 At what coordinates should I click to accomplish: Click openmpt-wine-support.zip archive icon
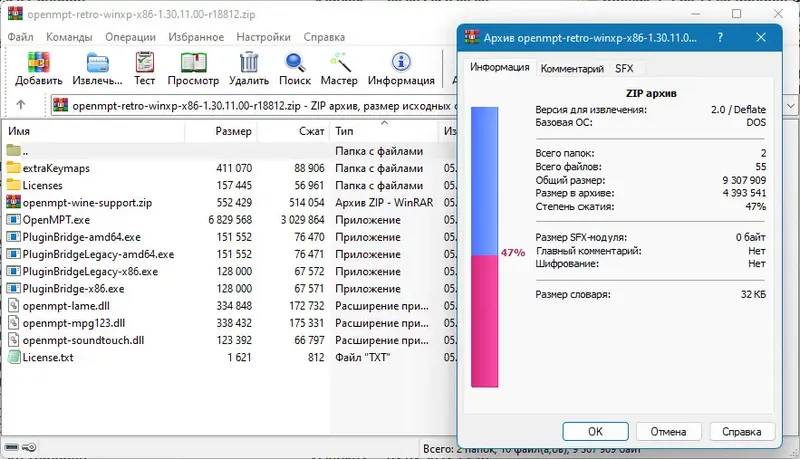pyautogui.click(x=13, y=202)
